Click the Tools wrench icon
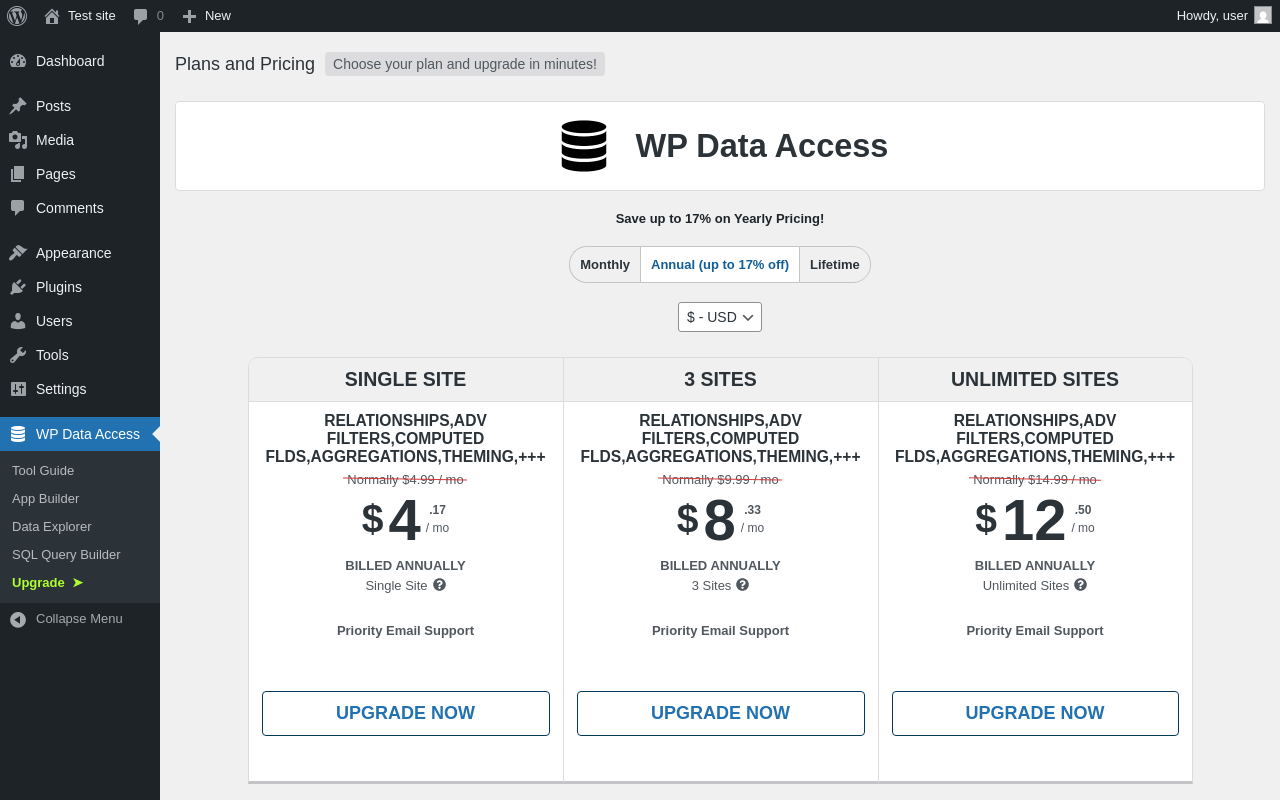This screenshot has width=1280, height=800. click(18, 355)
